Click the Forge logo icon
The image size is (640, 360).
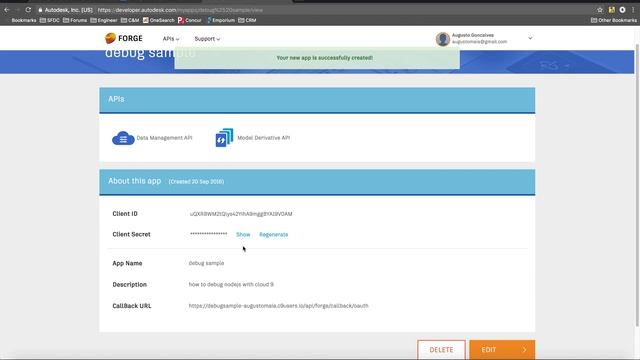click(110, 38)
